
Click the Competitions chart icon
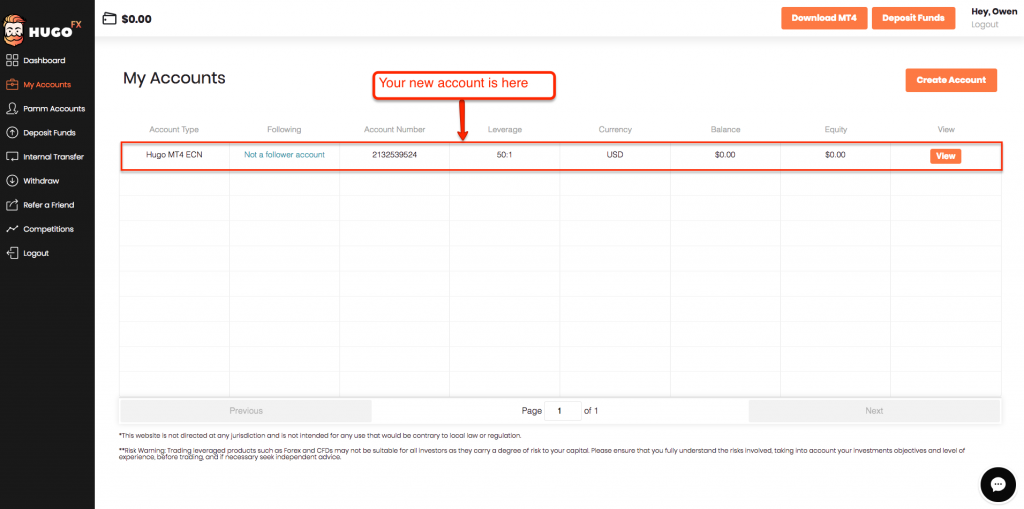(x=12, y=229)
